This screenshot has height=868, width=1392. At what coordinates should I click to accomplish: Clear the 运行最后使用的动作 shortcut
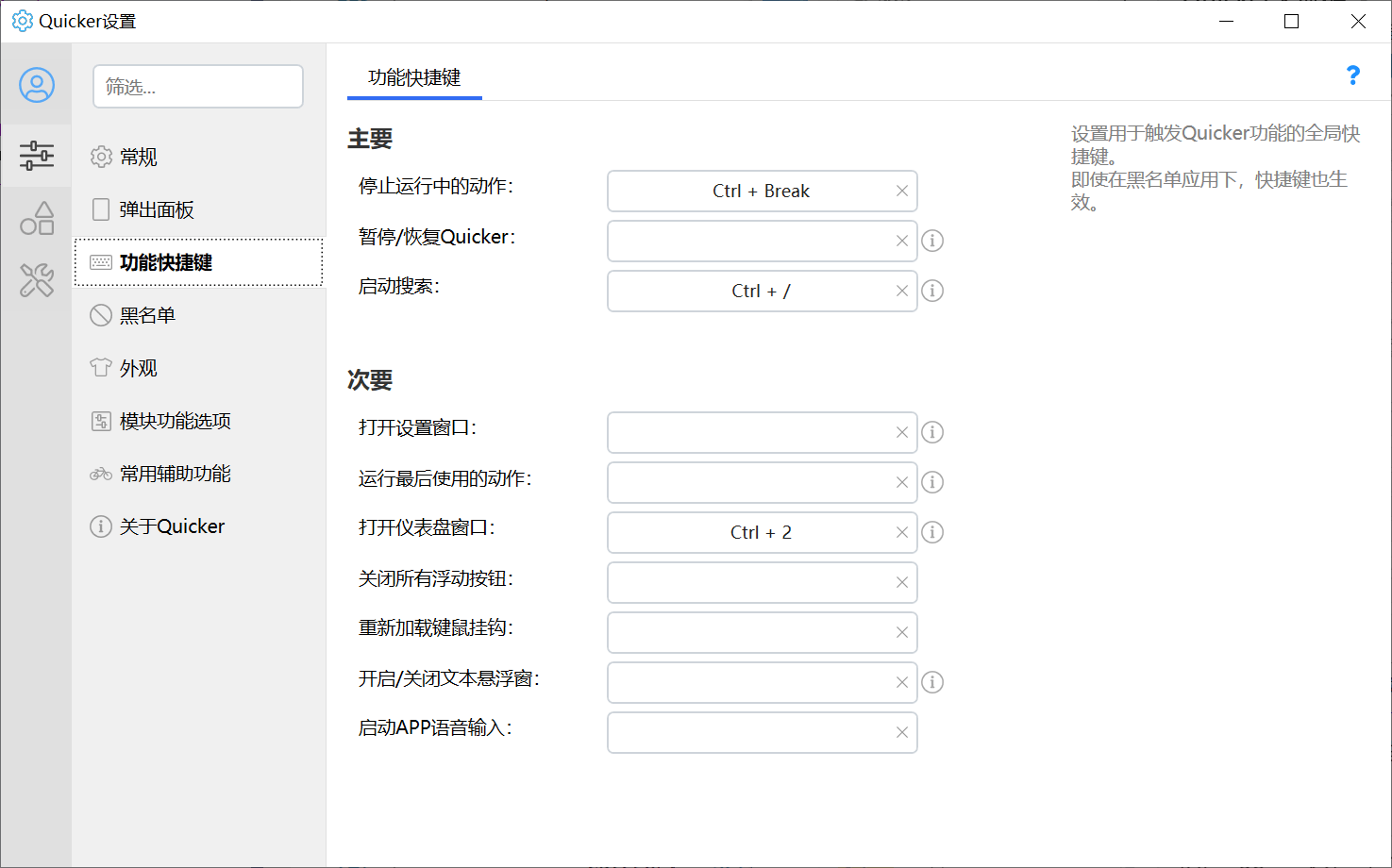click(x=902, y=482)
